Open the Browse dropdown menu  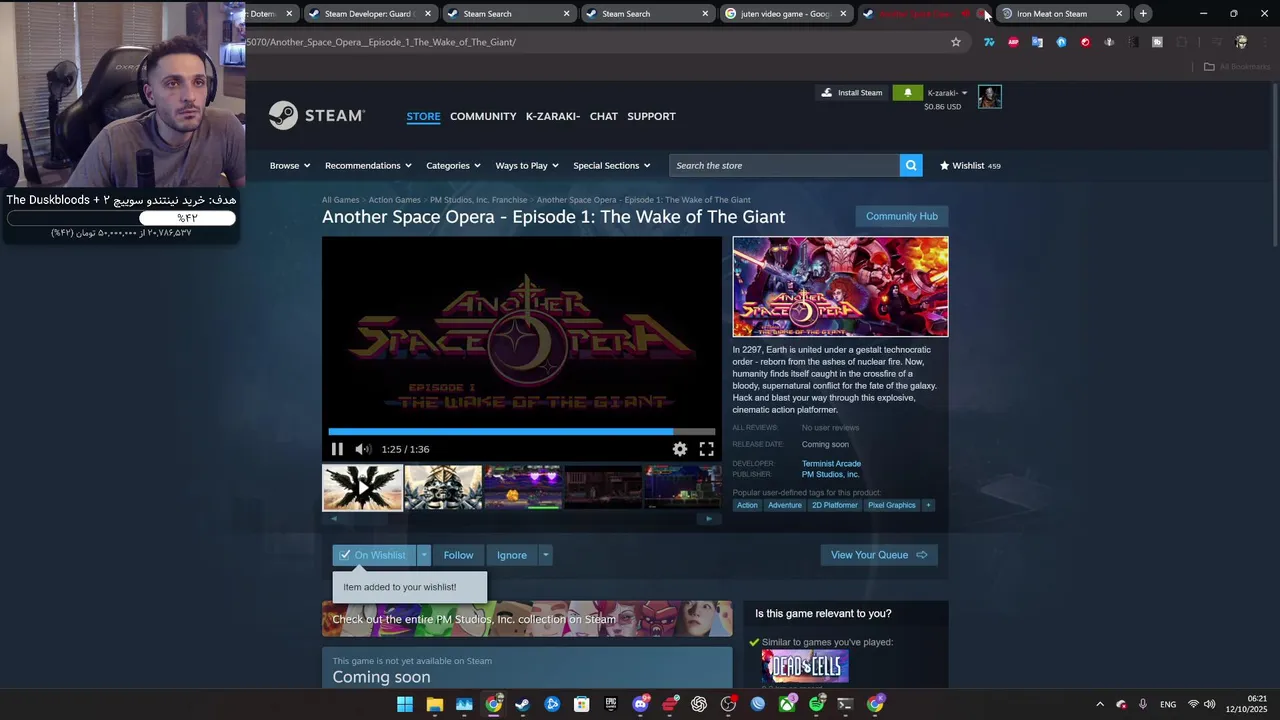[x=290, y=165]
